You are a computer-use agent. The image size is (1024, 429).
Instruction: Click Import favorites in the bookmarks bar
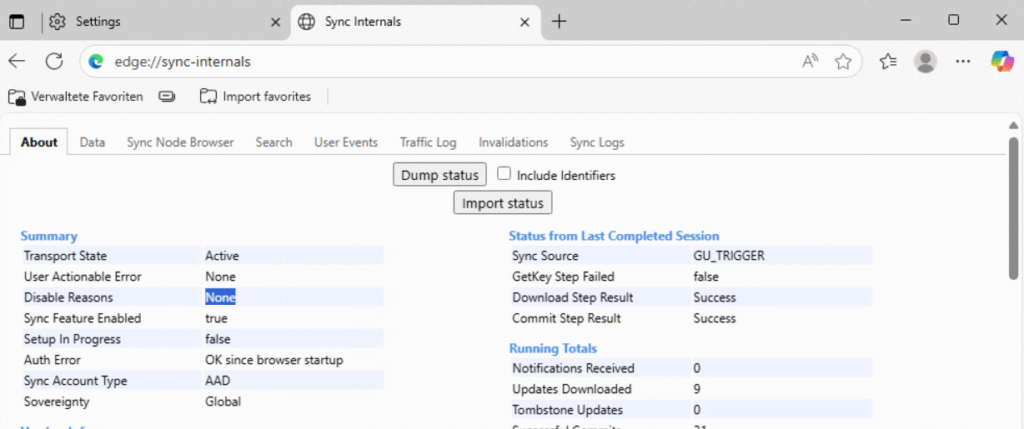256,97
